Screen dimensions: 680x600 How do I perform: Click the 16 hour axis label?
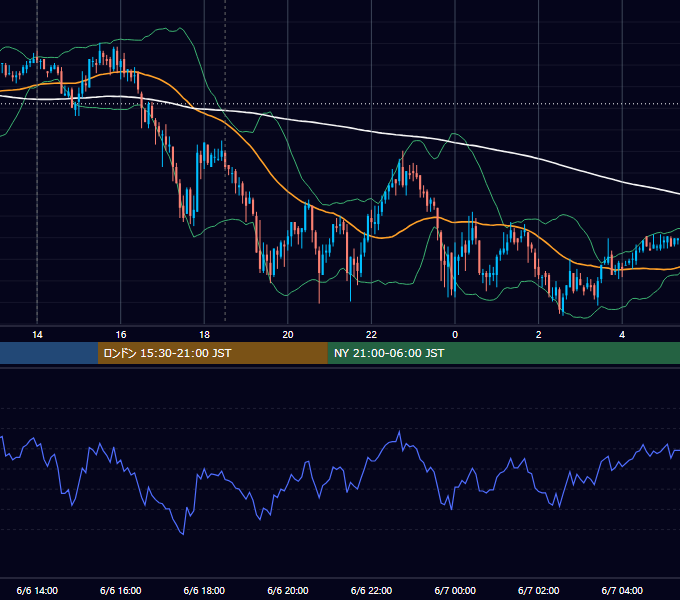[x=121, y=335]
